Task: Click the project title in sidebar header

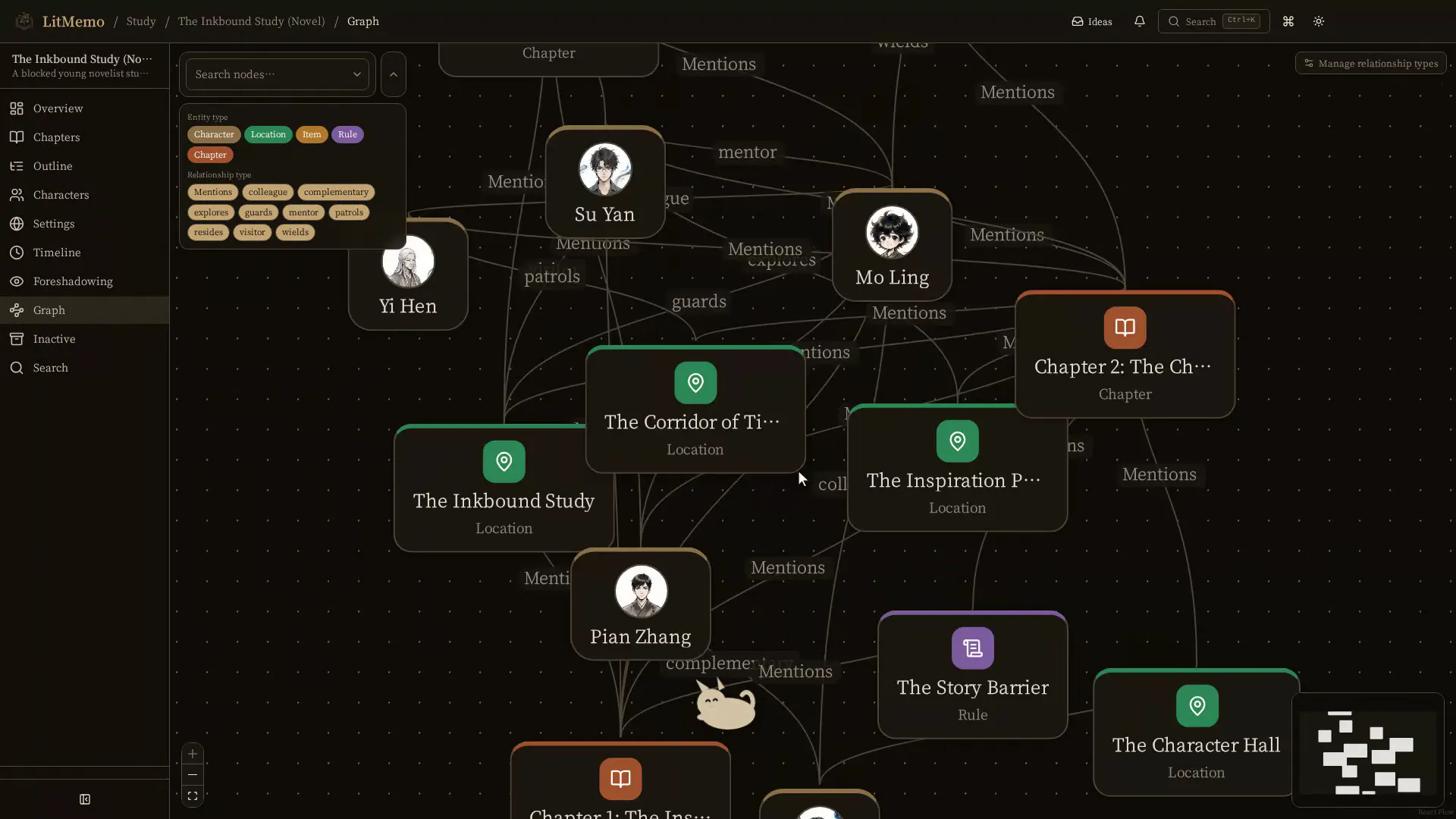Action: click(82, 59)
